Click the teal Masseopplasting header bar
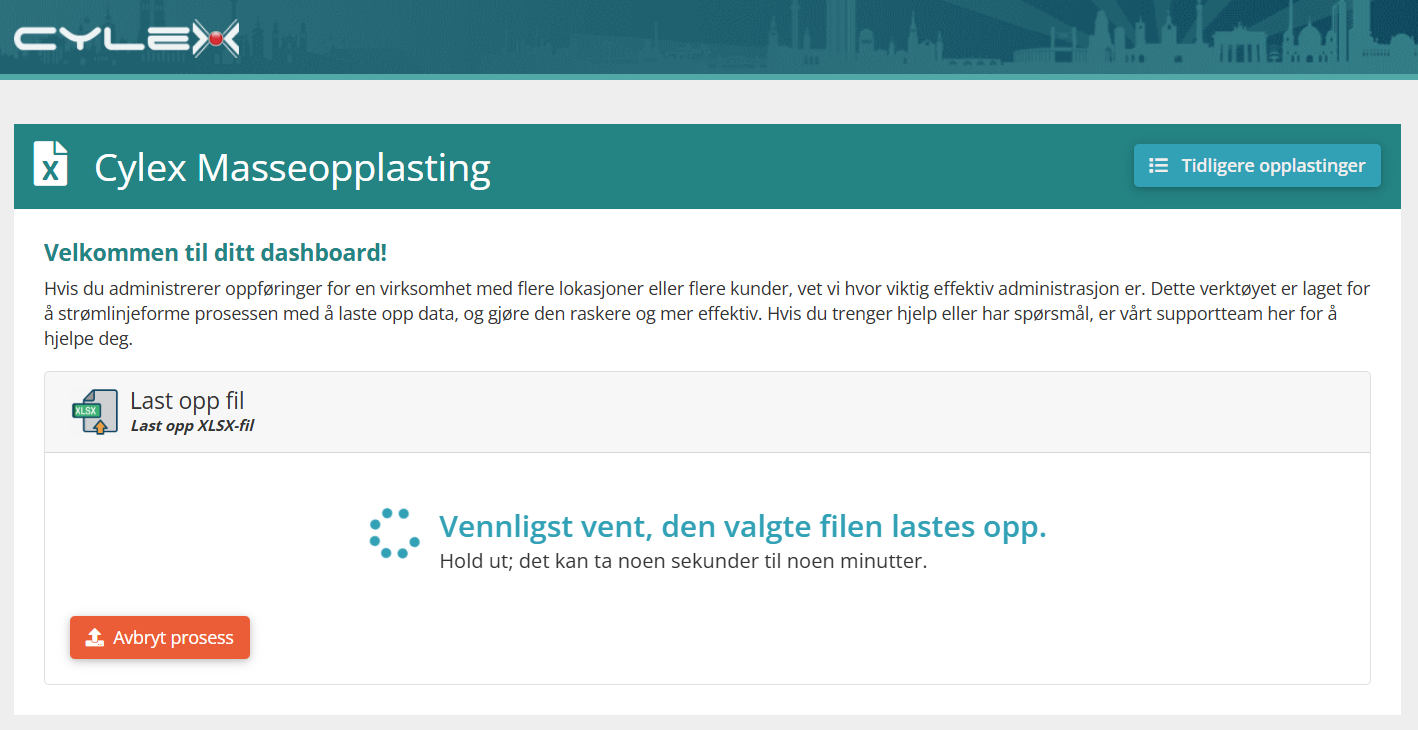This screenshot has height=730, width=1418. pos(707,166)
